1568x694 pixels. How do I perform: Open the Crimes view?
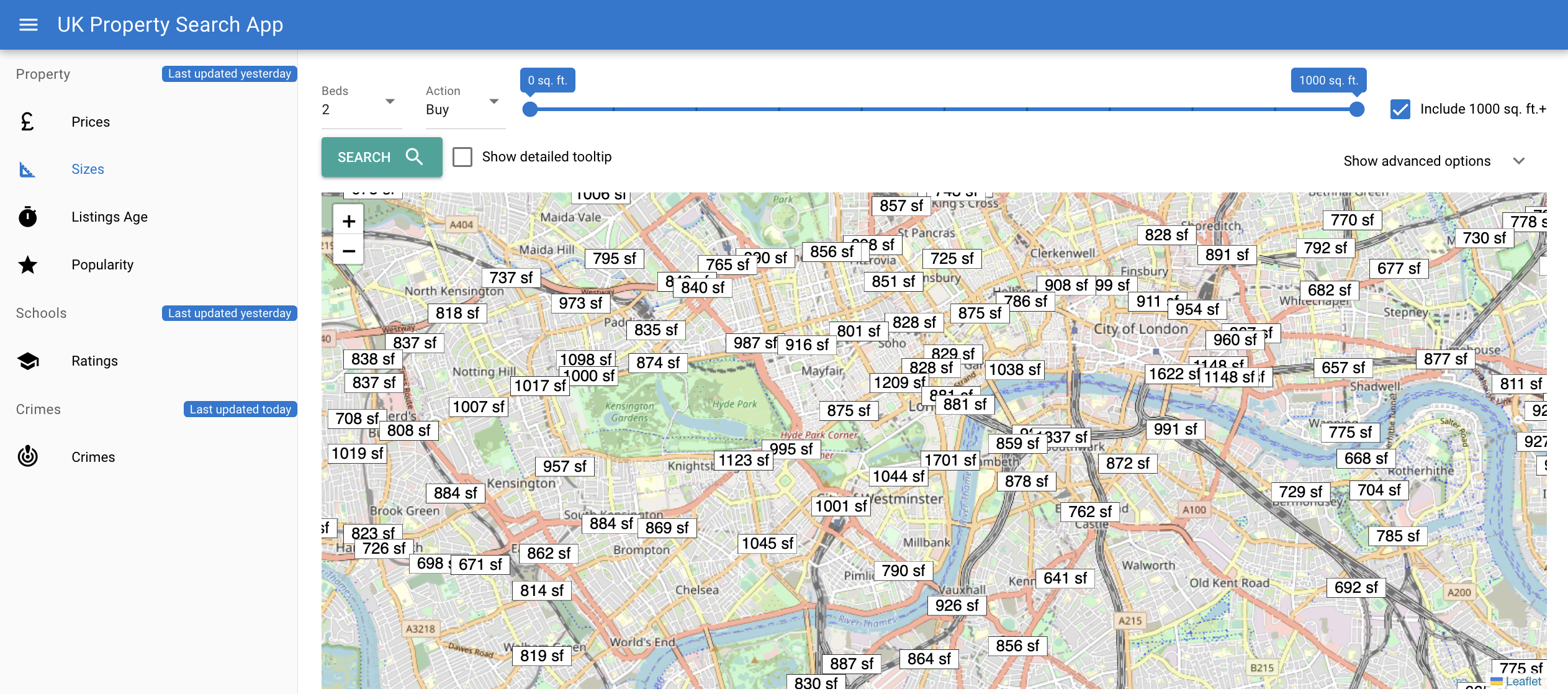point(149,457)
